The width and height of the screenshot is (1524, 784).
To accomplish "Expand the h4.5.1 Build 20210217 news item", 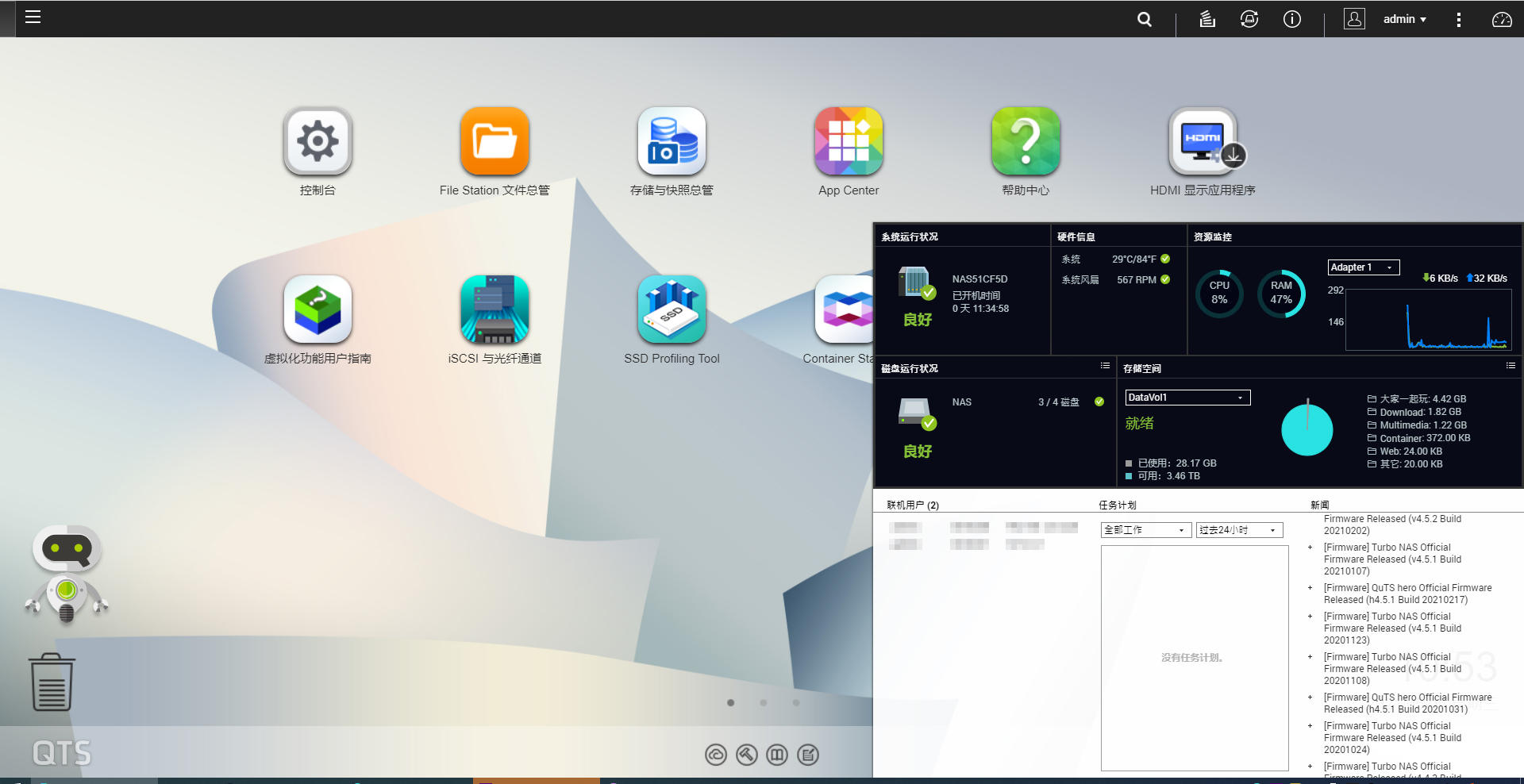I will click(x=1310, y=588).
